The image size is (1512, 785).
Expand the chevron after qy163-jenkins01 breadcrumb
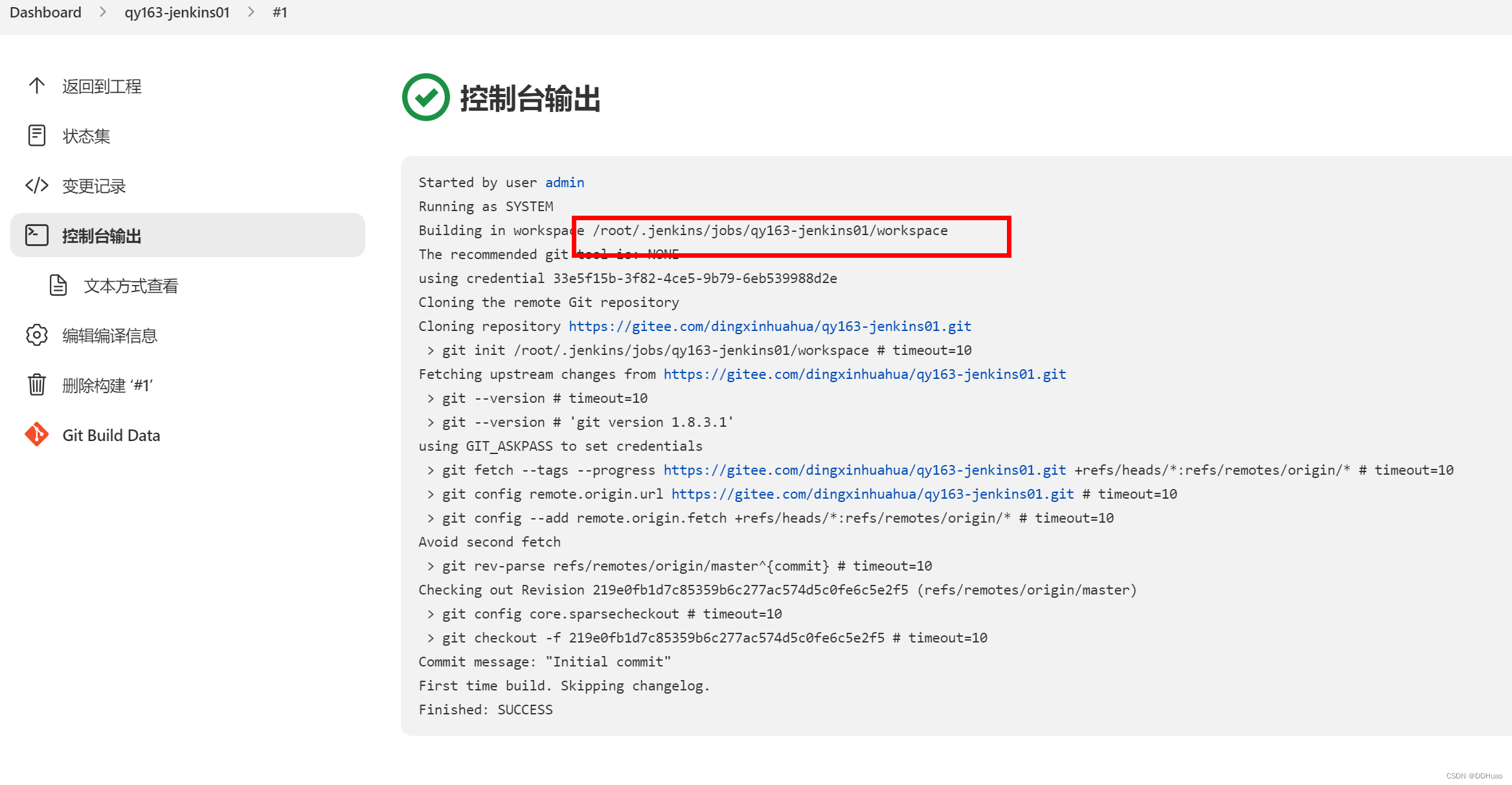pos(251,12)
